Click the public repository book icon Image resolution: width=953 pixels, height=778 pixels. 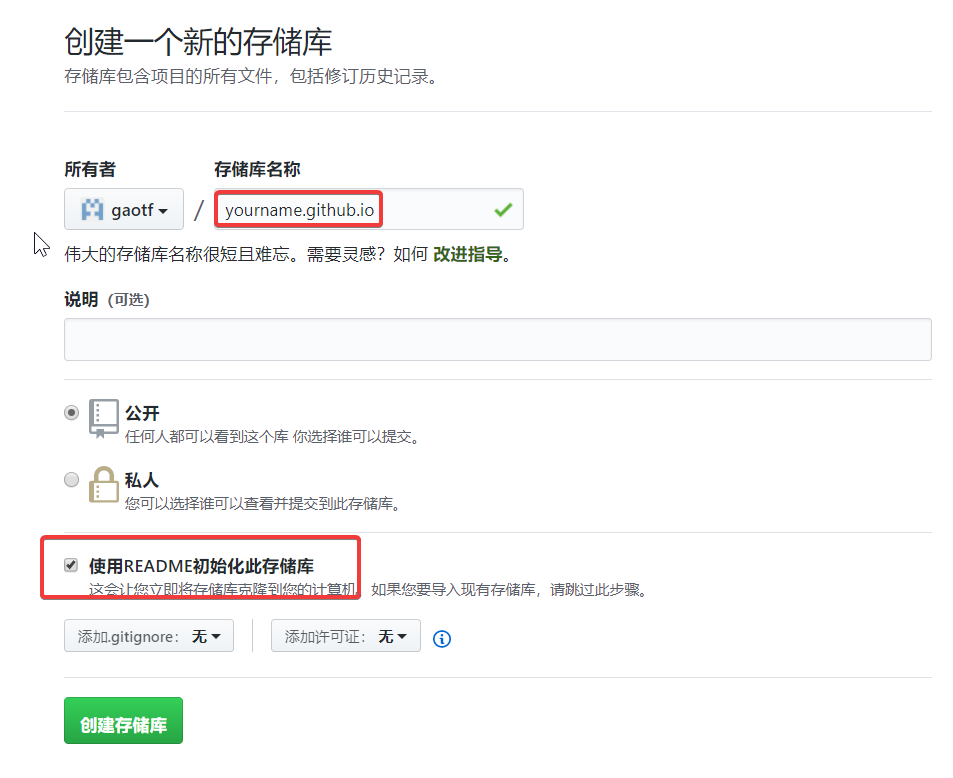tap(103, 419)
